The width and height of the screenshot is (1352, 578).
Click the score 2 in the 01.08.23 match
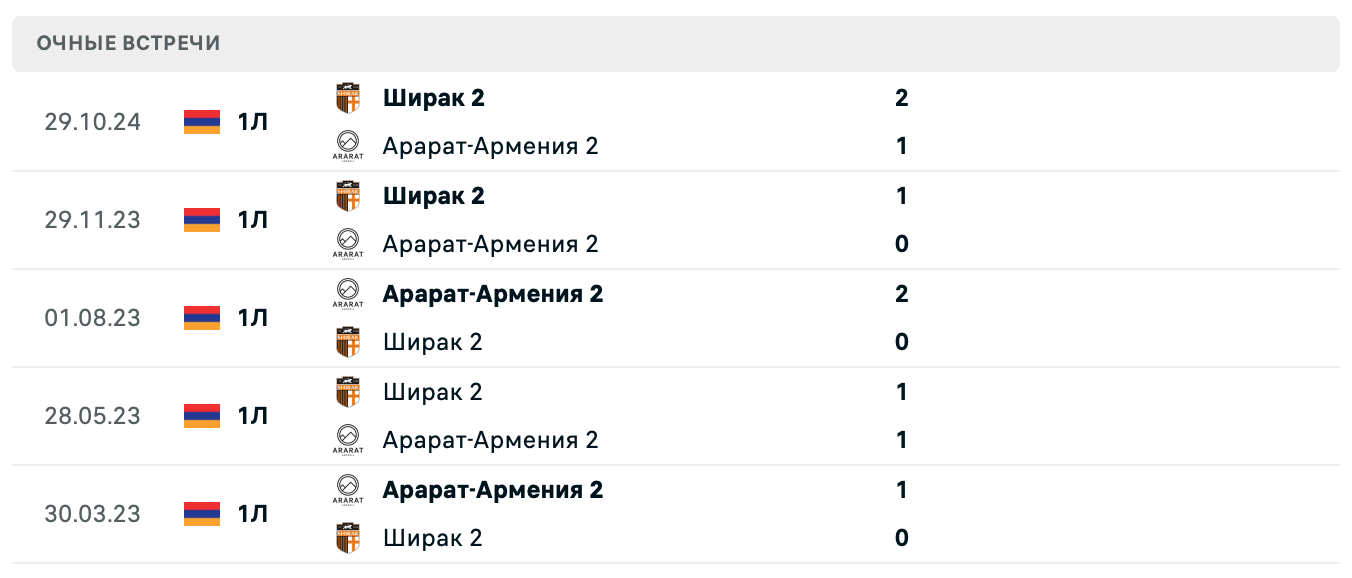click(x=900, y=293)
